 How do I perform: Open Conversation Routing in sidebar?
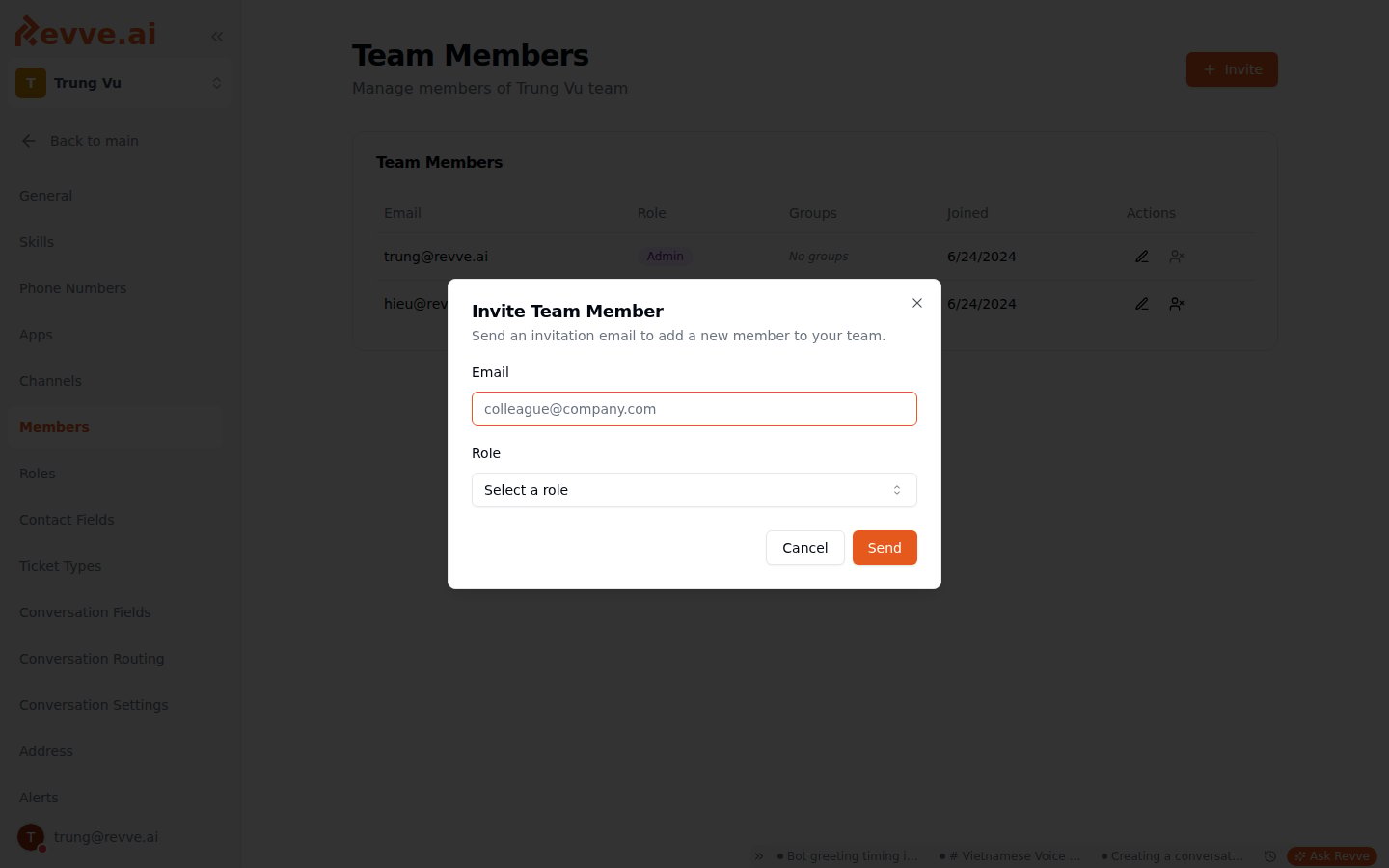[x=115, y=659]
